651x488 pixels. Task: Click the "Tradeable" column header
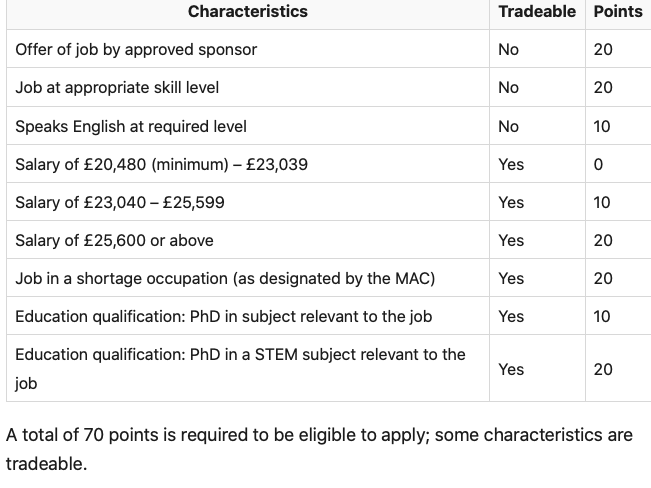click(537, 12)
